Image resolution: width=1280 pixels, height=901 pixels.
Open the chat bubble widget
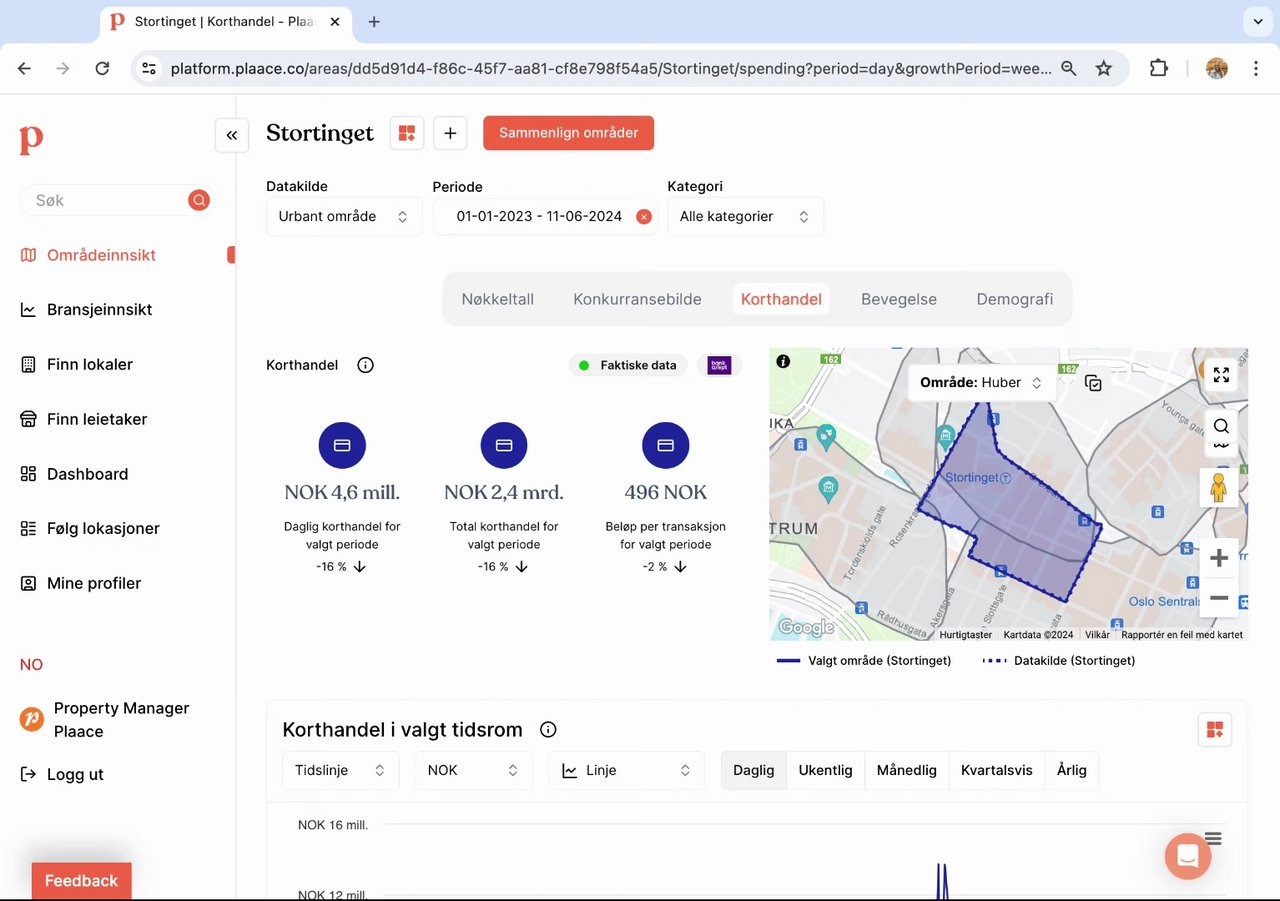click(x=1188, y=857)
